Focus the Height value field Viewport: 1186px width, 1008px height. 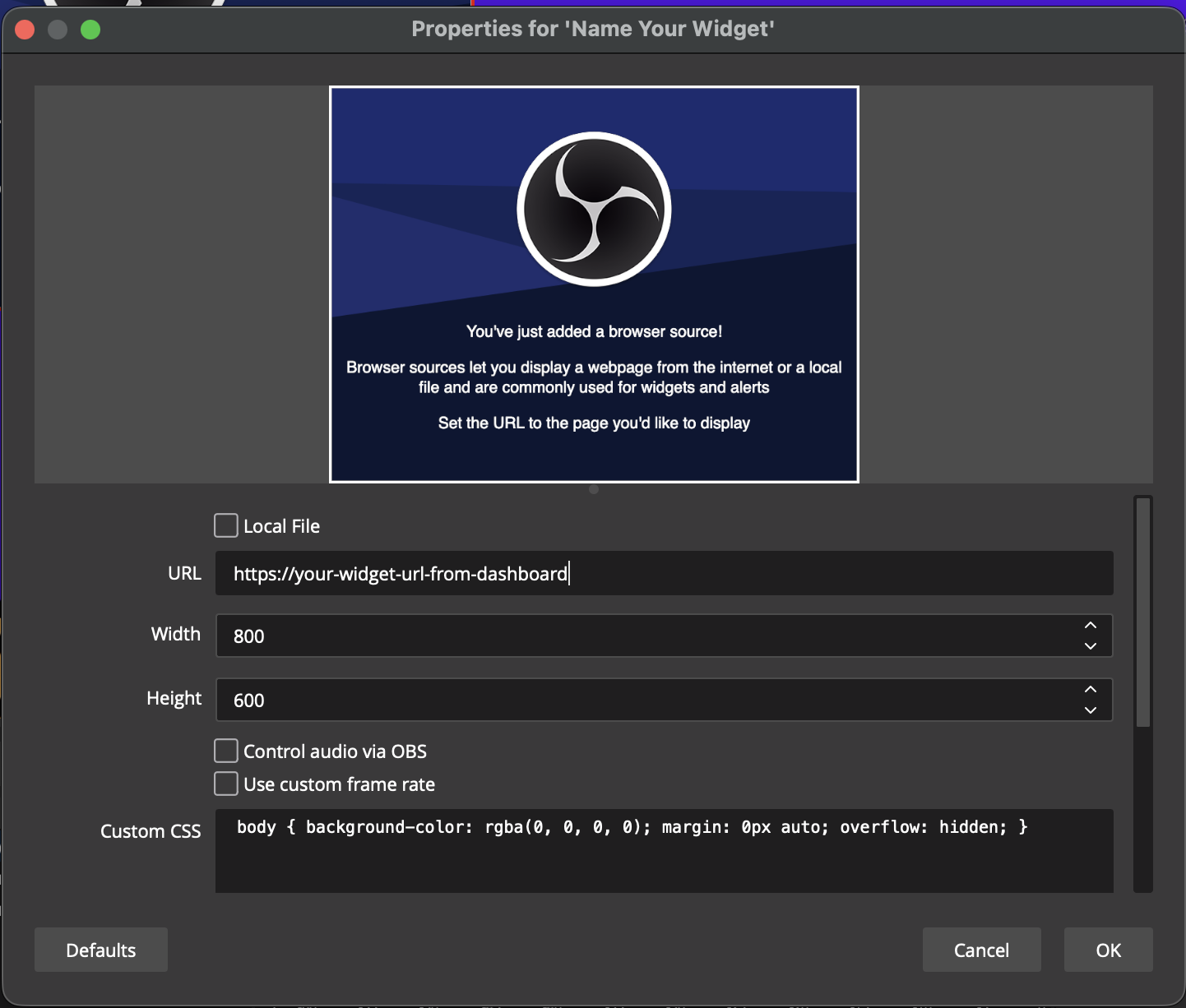[x=642, y=700]
